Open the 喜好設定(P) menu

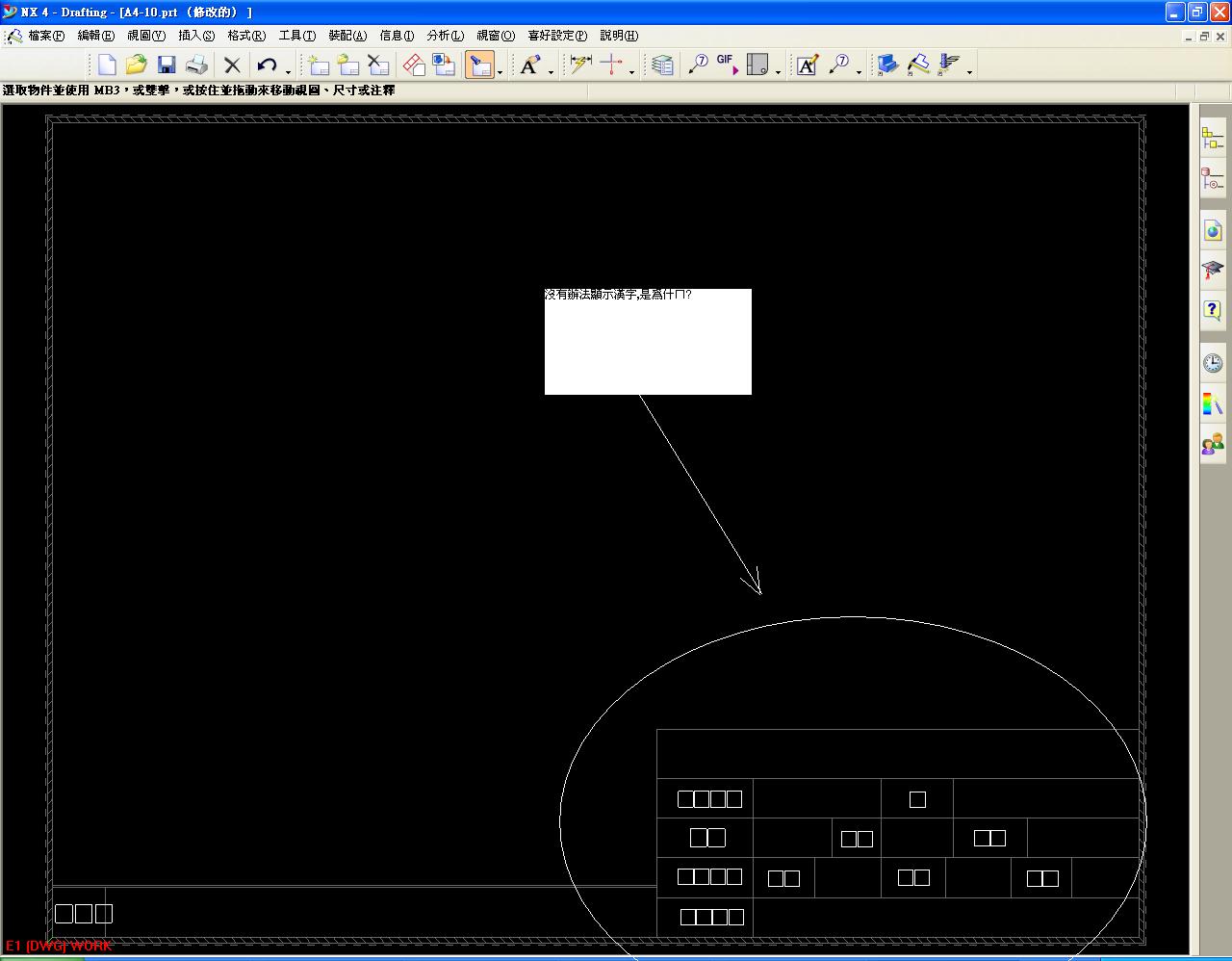click(x=557, y=36)
